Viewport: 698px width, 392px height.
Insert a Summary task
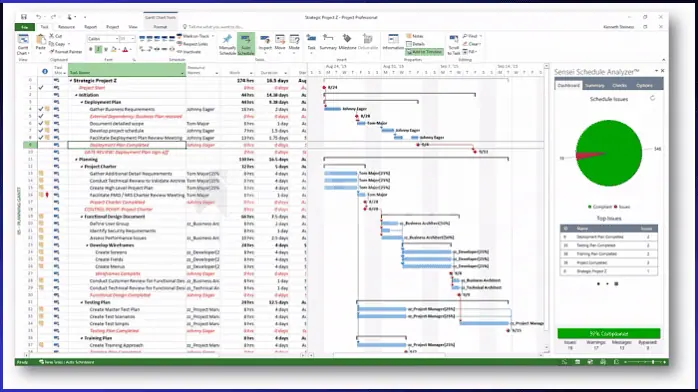coord(328,42)
